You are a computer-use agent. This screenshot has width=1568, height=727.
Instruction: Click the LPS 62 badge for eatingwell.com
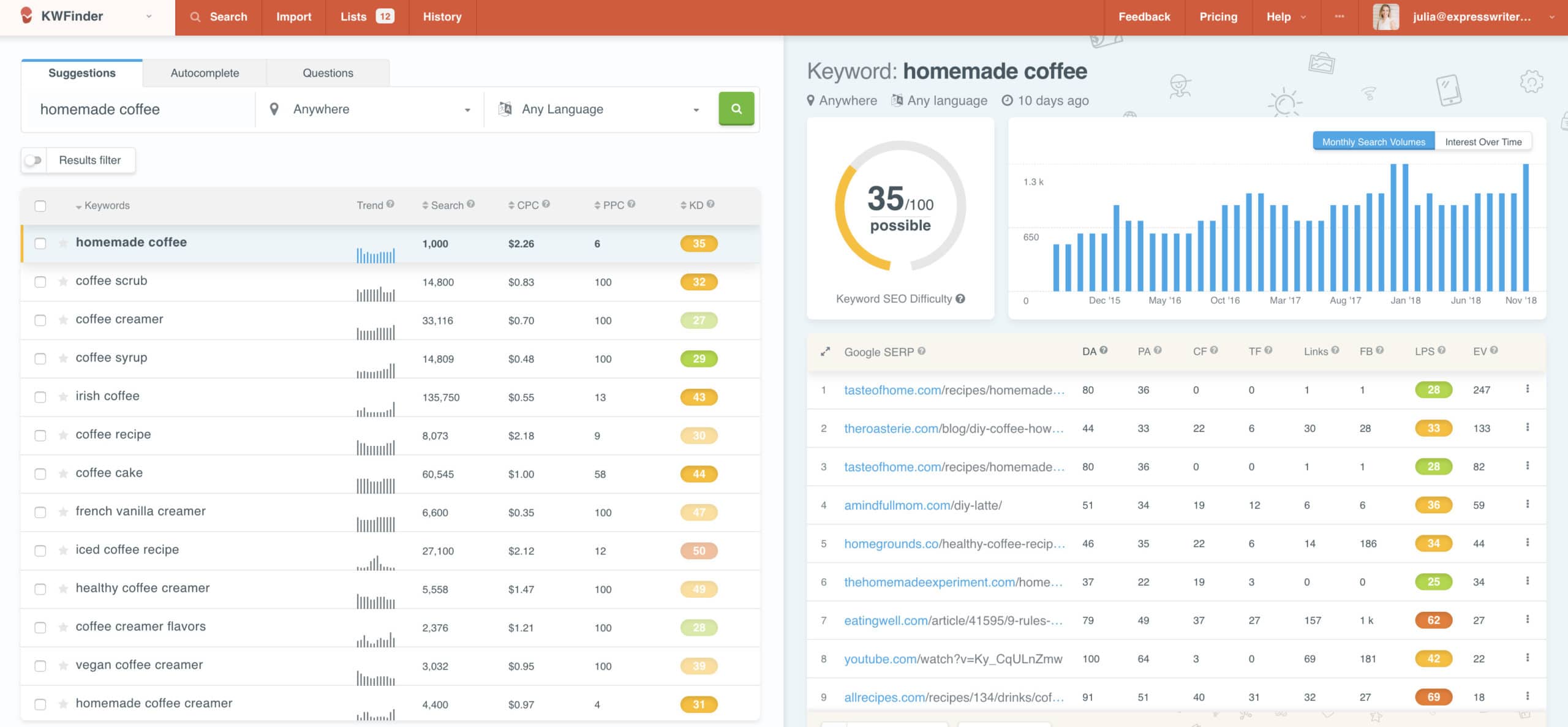(x=1433, y=620)
